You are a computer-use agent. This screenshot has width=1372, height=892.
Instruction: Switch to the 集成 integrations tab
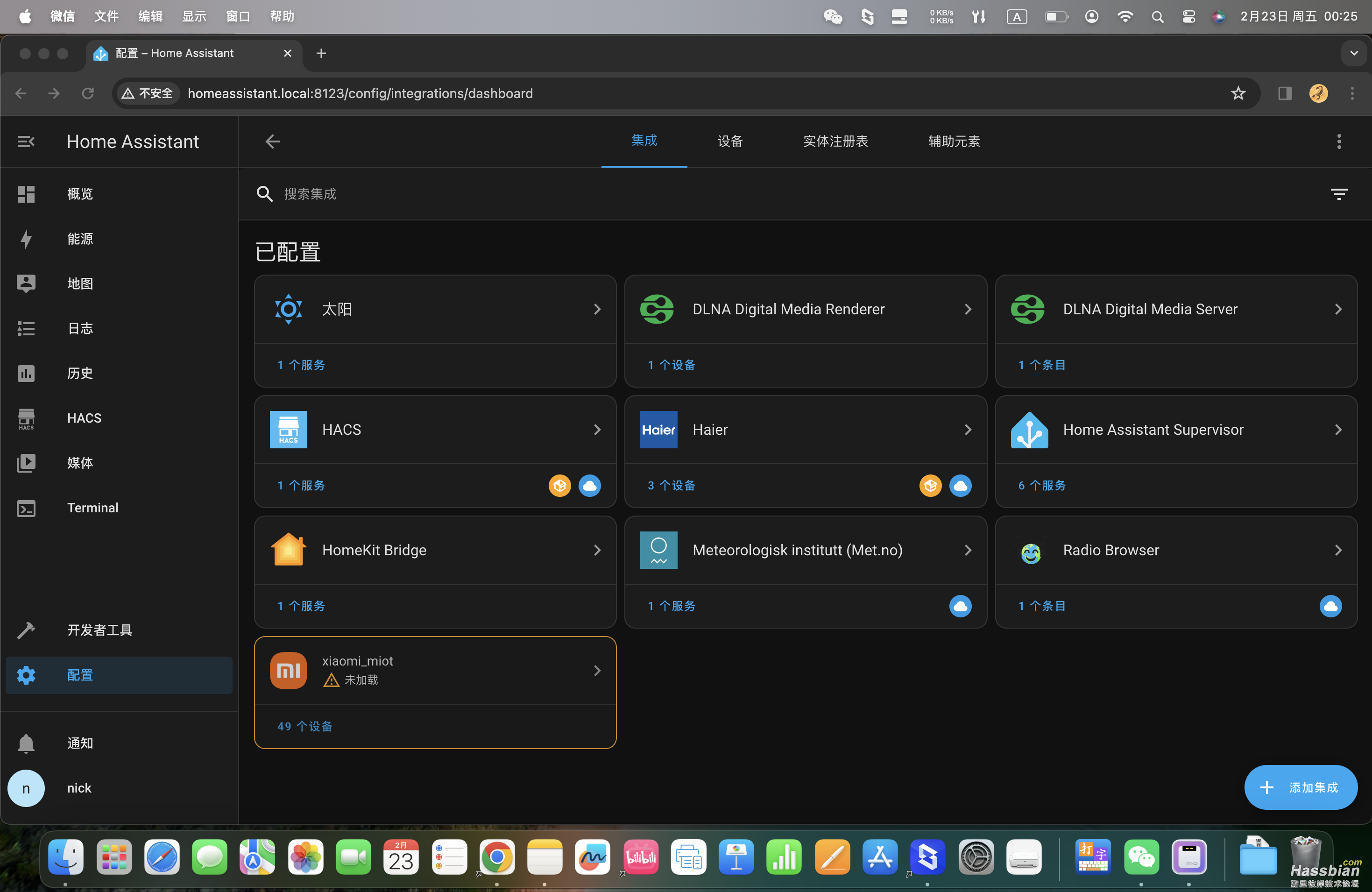coord(644,141)
